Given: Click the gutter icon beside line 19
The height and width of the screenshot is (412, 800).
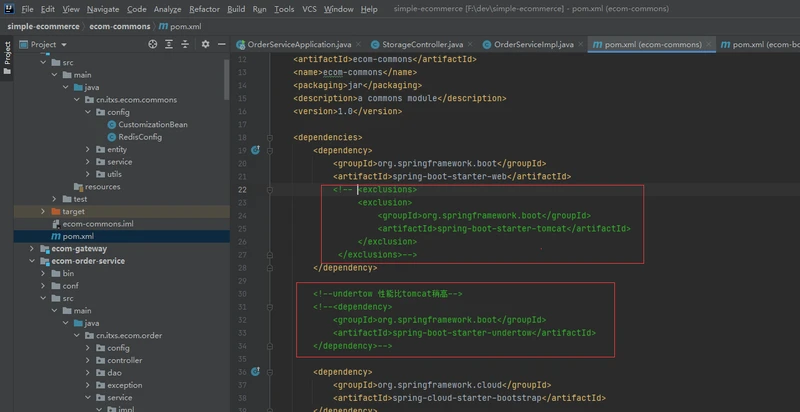Looking at the screenshot, I should coord(256,150).
